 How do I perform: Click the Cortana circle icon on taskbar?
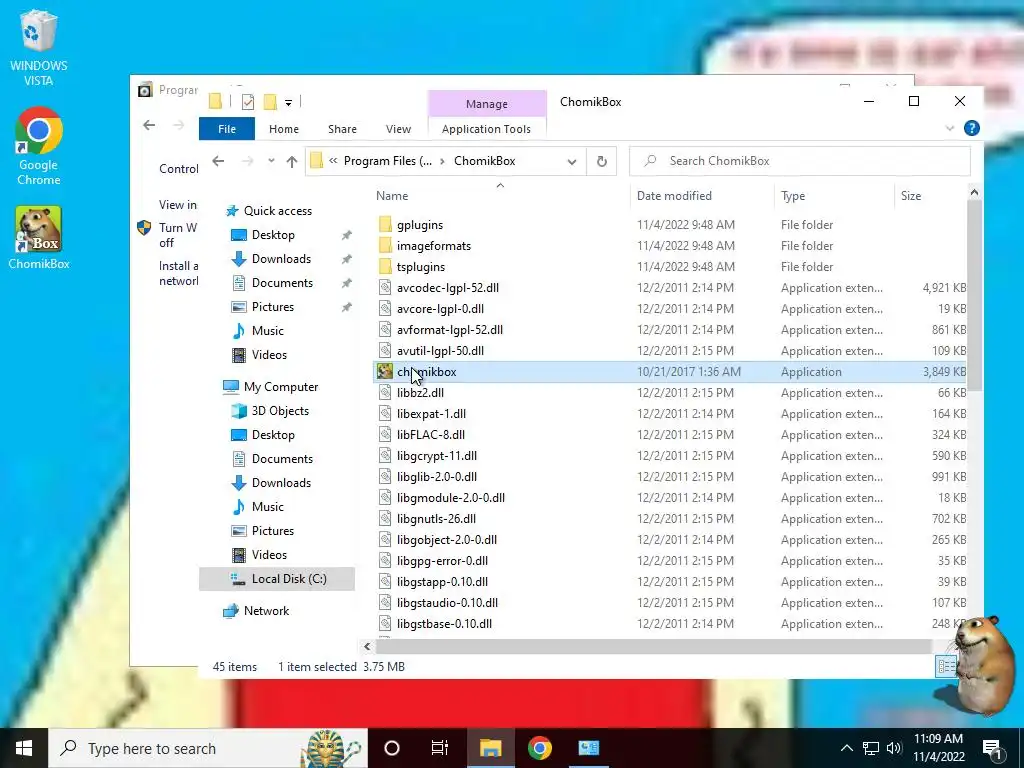[x=392, y=748]
